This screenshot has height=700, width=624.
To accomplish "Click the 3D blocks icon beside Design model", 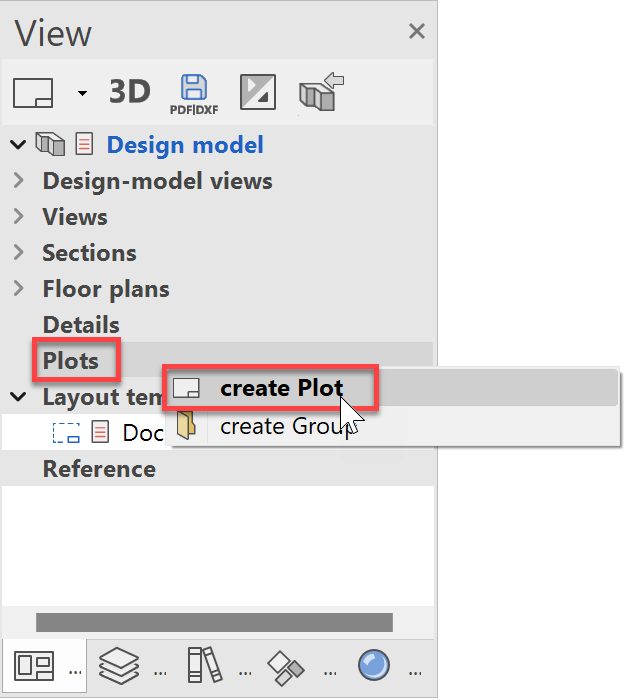I will [x=50, y=144].
